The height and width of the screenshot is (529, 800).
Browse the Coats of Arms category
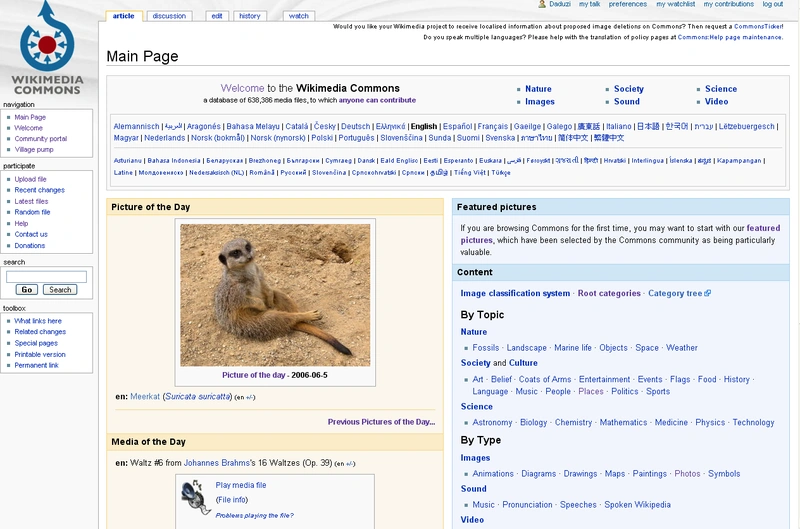[x=545, y=380]
